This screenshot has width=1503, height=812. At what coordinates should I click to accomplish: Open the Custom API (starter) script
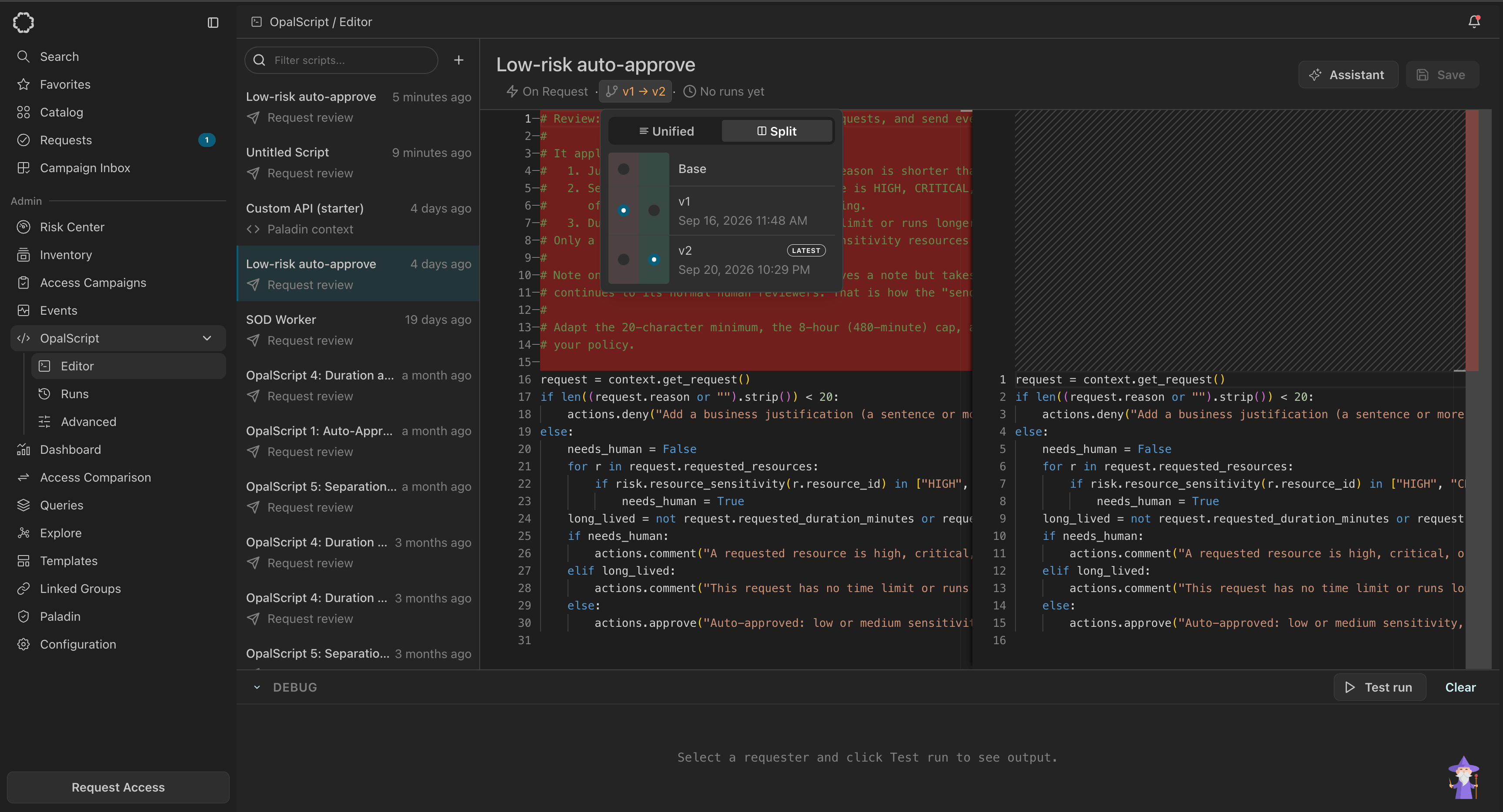coord(358,218)
